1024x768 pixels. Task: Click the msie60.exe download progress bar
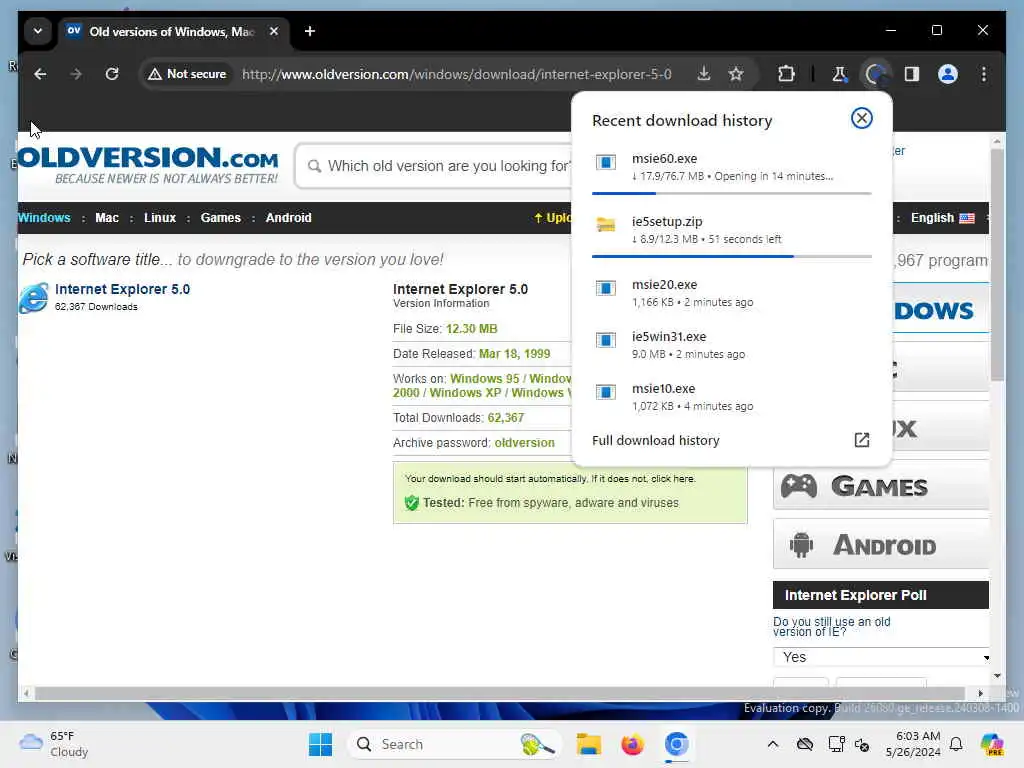tap(731, 193)
